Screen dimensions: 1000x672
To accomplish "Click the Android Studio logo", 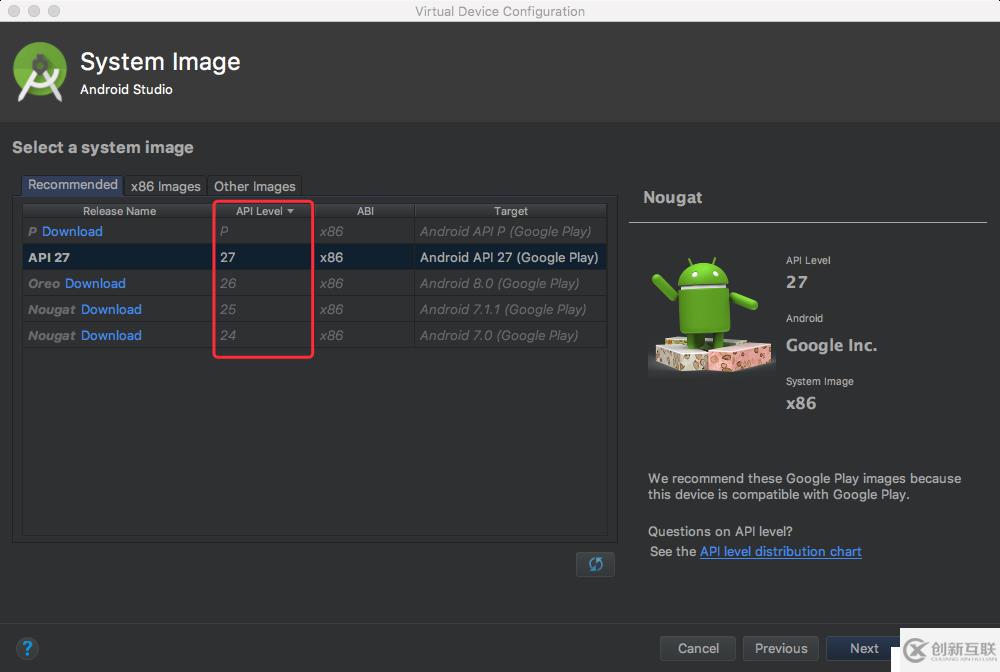I will tap(40, 70).
